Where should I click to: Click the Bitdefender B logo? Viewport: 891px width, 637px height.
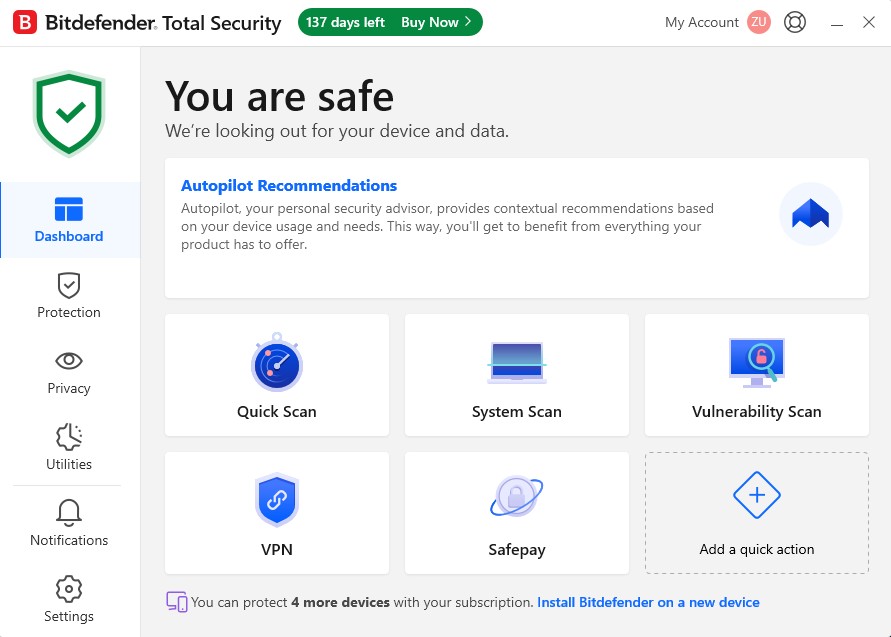25,22
